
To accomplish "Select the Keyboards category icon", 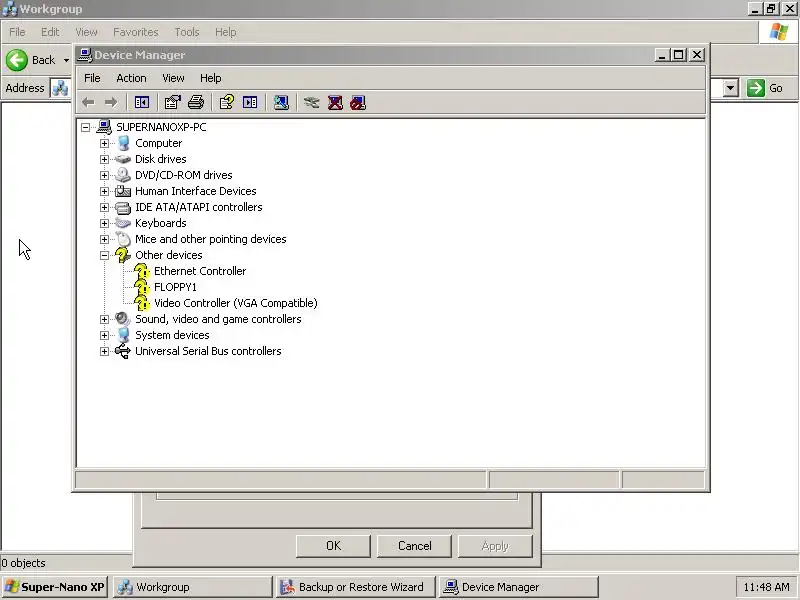I will (123, 223).
